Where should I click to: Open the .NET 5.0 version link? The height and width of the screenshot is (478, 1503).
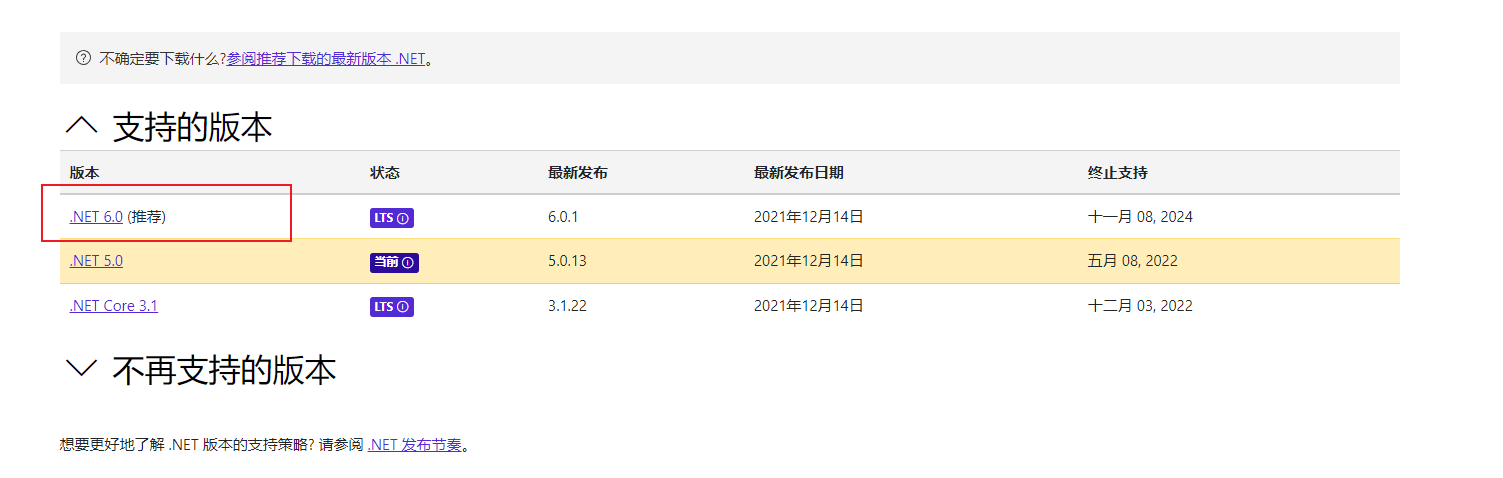pyautogui.click(x=96, y=261)
